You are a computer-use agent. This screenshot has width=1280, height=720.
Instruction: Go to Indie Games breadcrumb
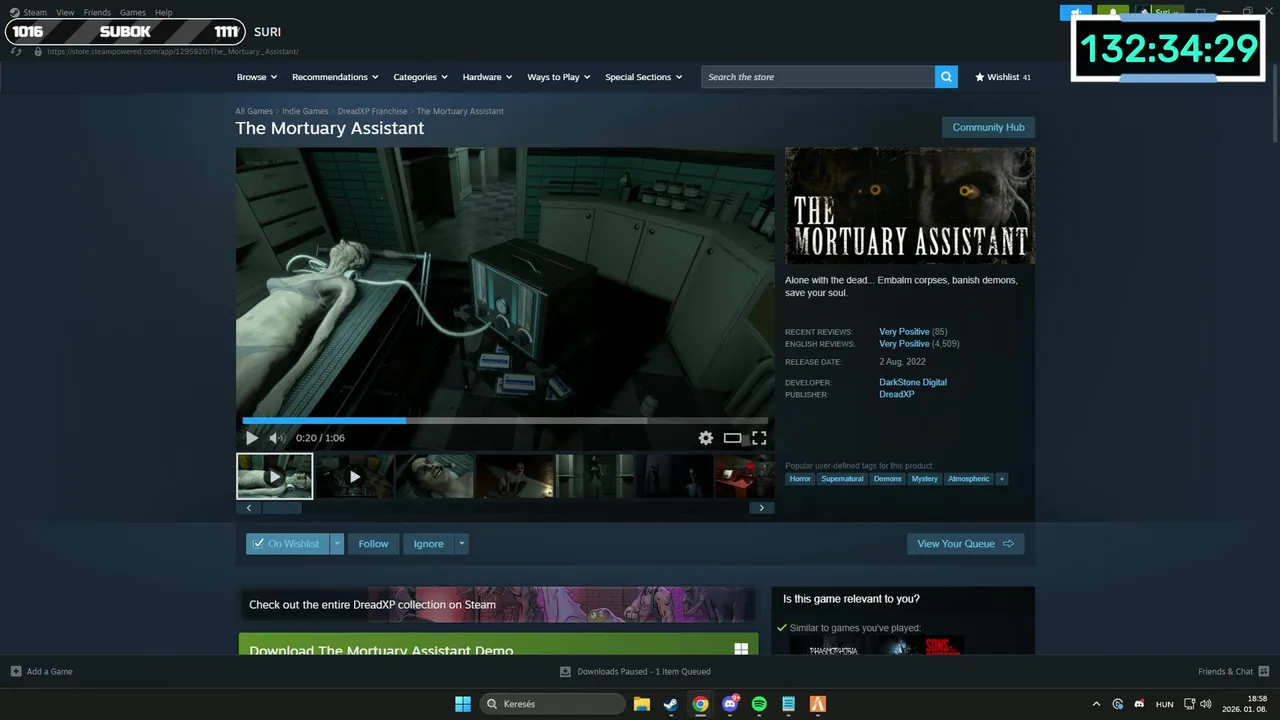(x=305, y=111)
